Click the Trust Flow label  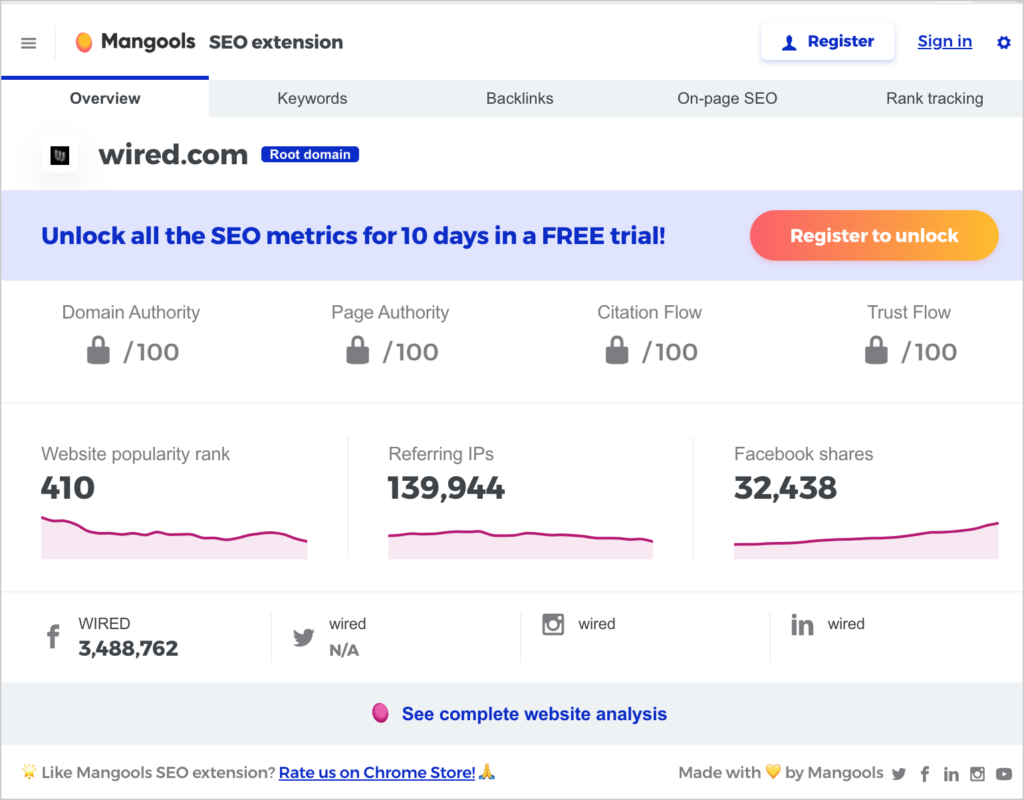point(908,312)
